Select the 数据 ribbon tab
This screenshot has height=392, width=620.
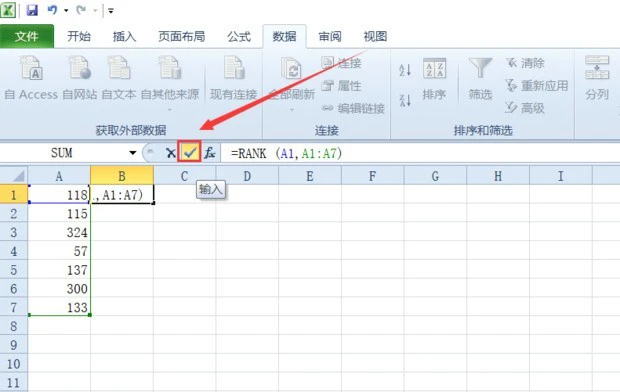[x=284, y=36]
